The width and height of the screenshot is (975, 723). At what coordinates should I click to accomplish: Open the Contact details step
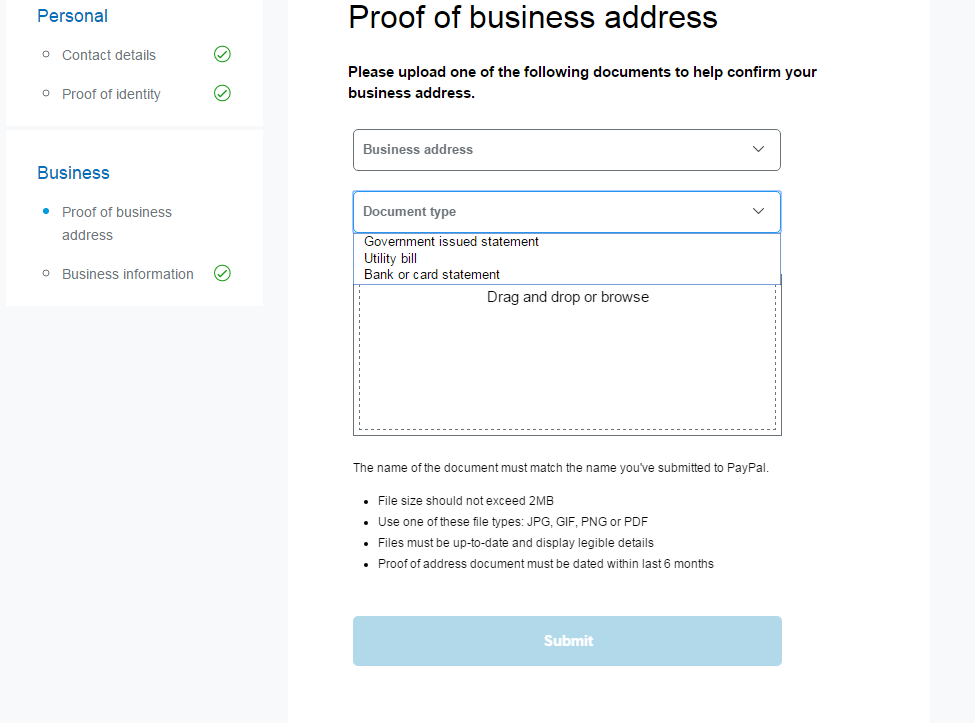(x=109, y=55)
